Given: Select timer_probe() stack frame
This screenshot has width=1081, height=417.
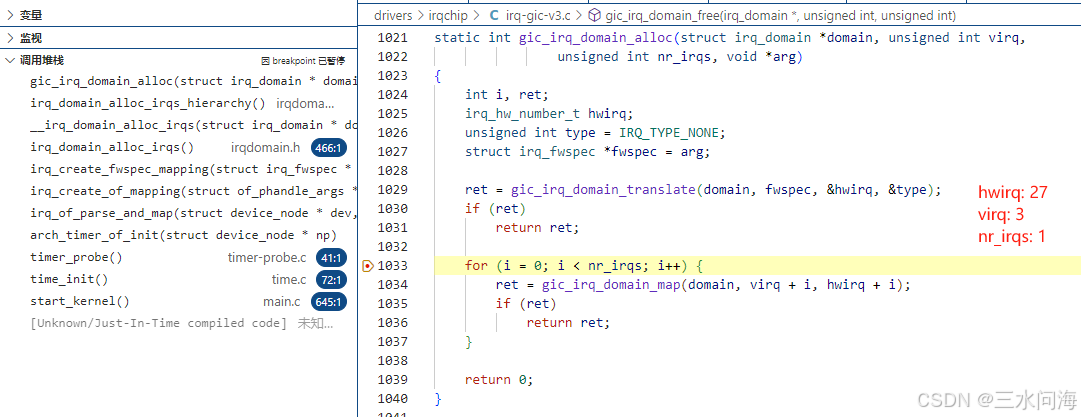Looking at the screenshot, I should point(179,258).
